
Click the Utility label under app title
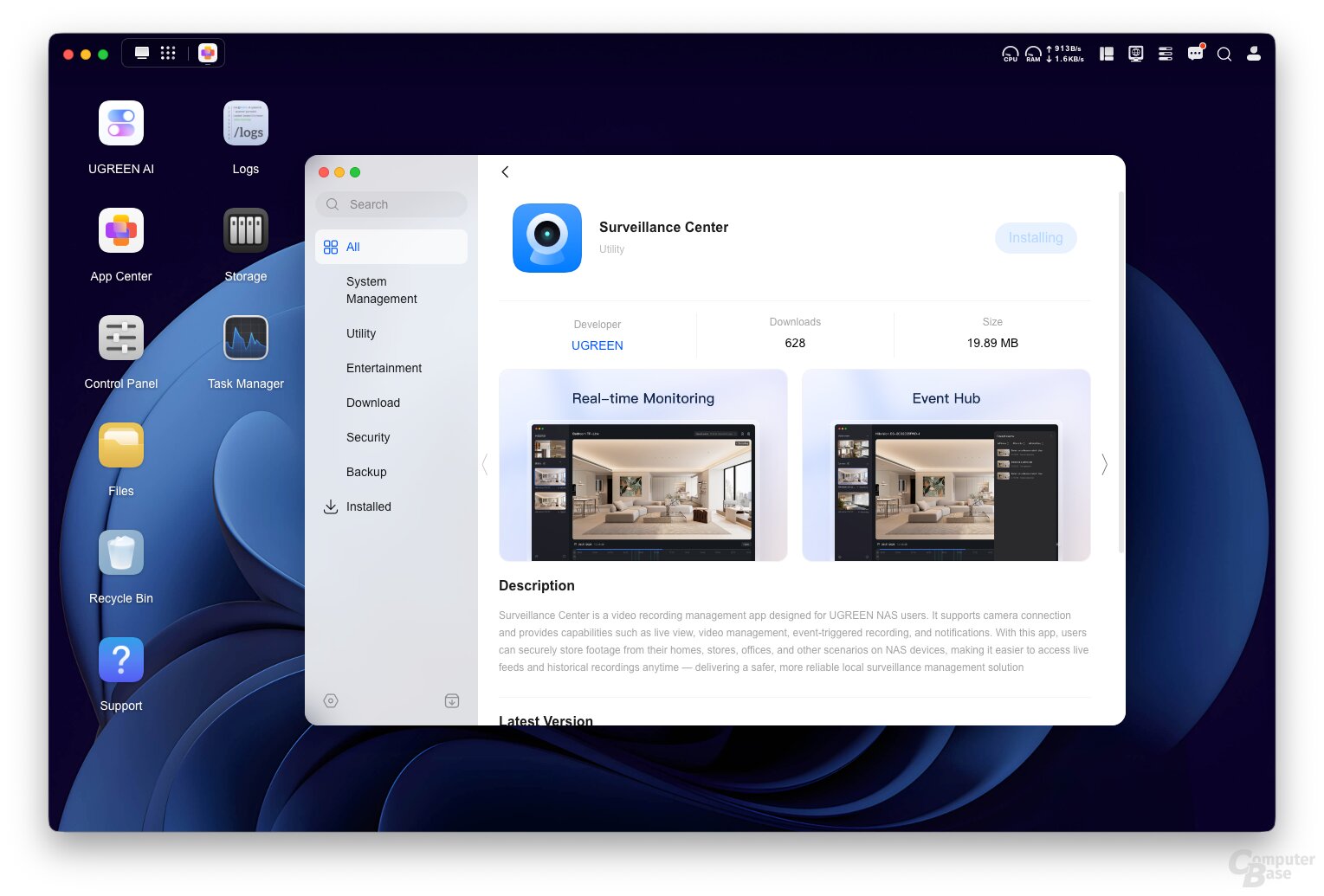[611, 249]
